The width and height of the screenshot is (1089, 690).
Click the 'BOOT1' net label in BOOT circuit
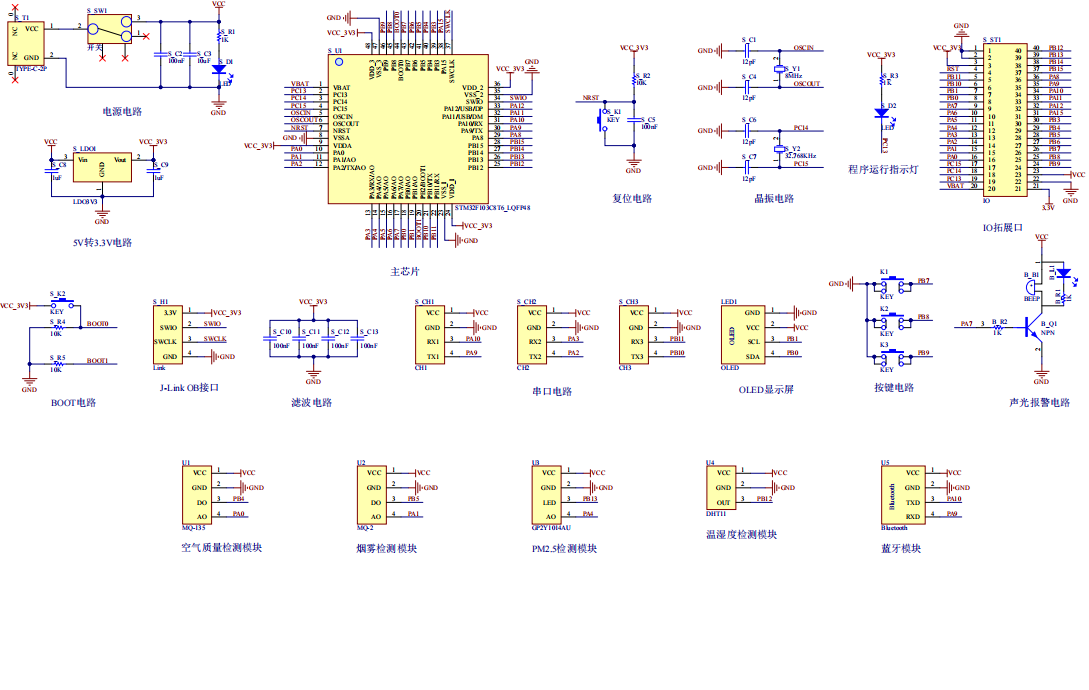(x=97, y=361)
